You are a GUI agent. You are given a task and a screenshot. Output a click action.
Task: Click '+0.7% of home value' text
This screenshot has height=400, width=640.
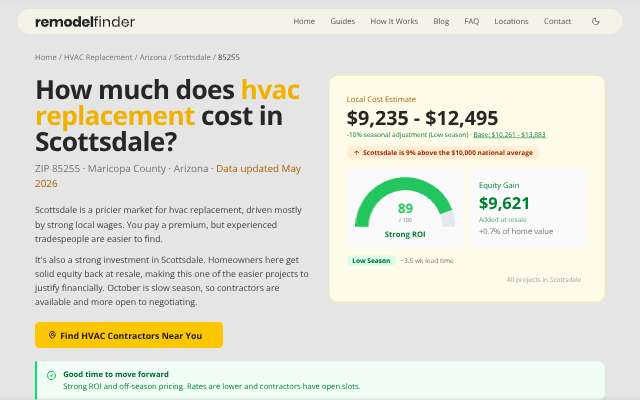(x=516, y=231)
